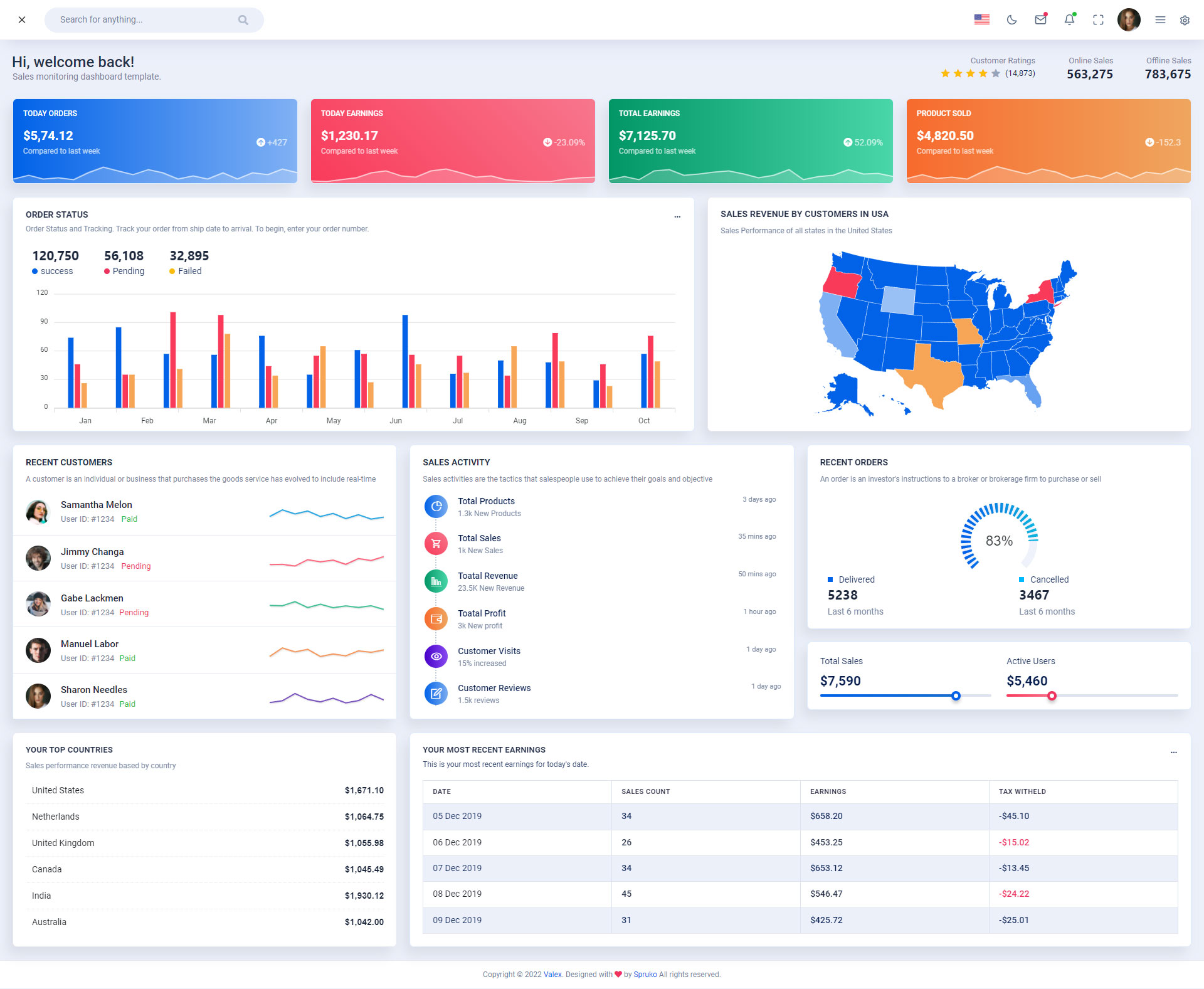Viewport: 1204px width, 989px height.
Task: Close sidebar with the X icon
Action: pyautogui.click(x=22, y=20)
